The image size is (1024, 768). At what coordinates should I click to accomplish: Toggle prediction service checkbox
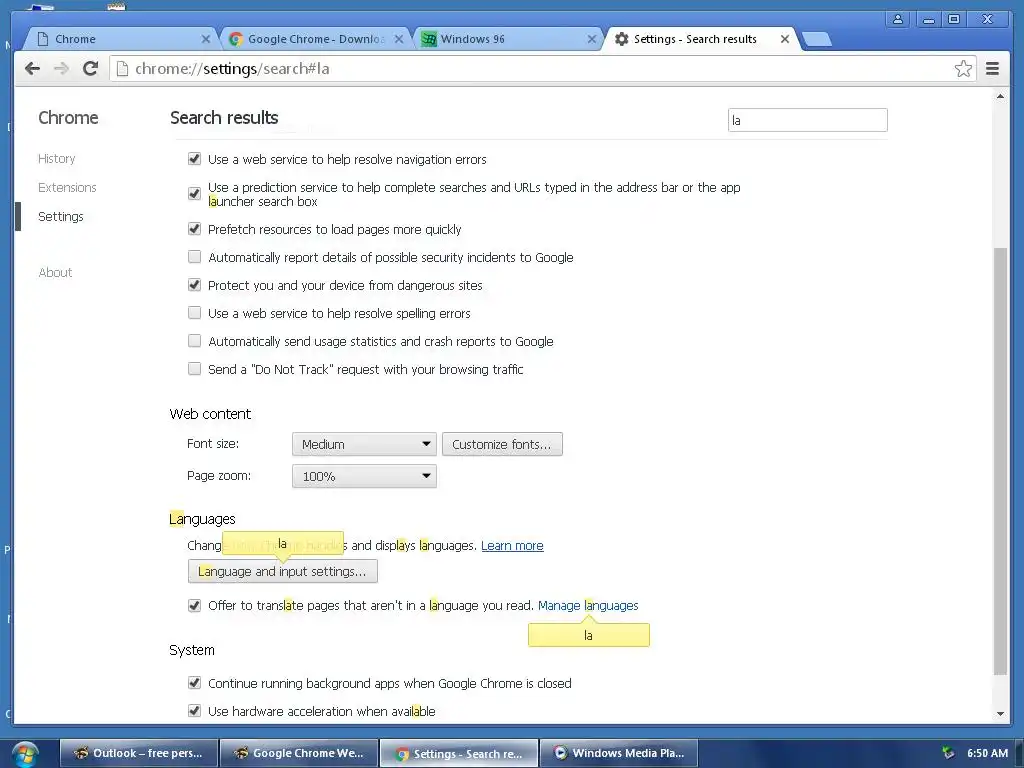pos(194,194)
